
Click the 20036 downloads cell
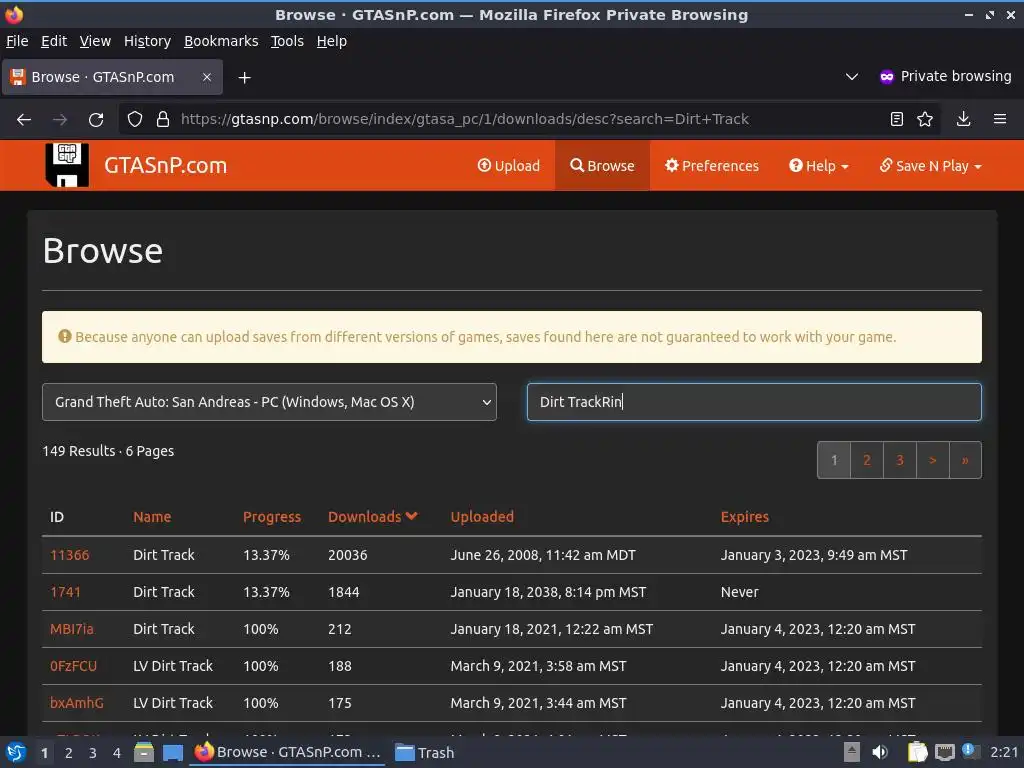[347, 555]
